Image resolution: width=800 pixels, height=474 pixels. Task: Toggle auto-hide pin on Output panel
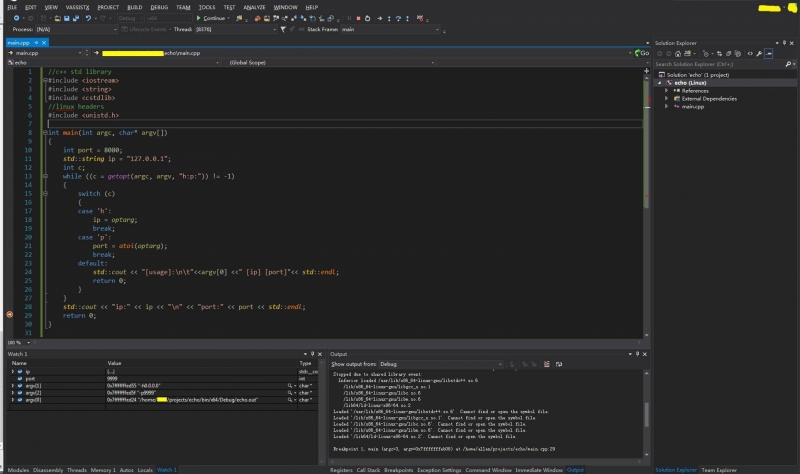point(637,354)
